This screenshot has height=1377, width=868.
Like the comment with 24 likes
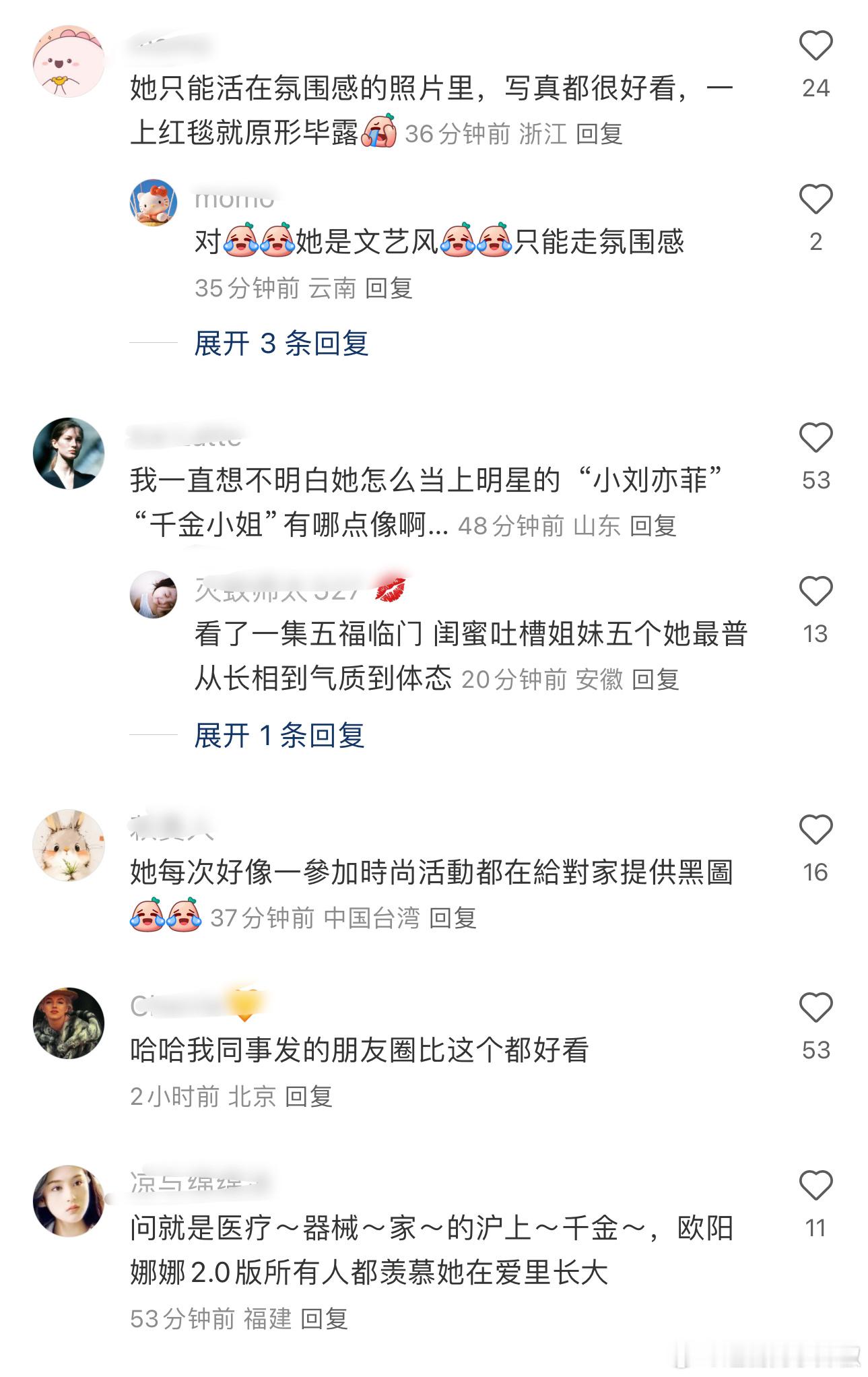pyautogui.click(x=815, y=46)
